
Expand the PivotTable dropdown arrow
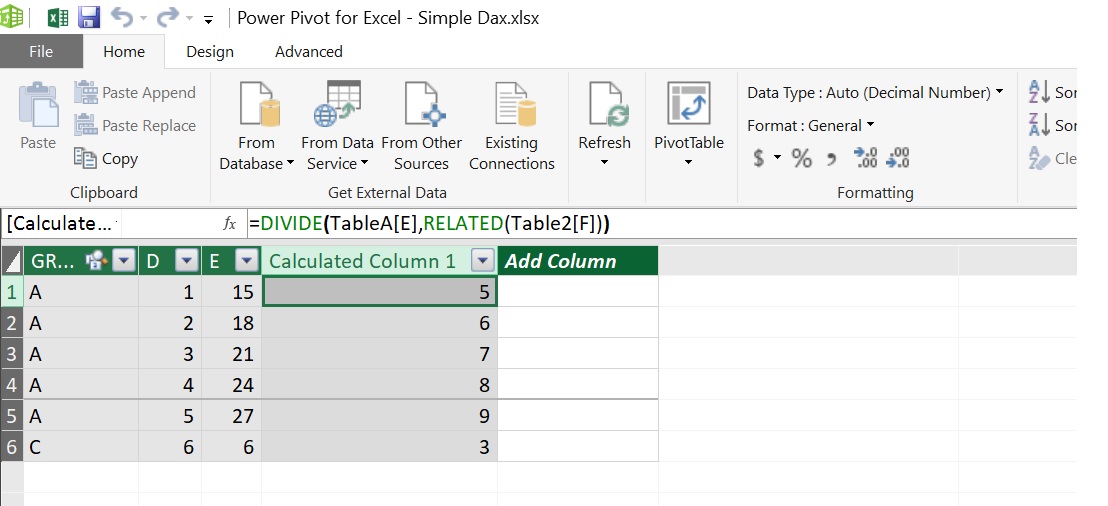tap(689, 163)
